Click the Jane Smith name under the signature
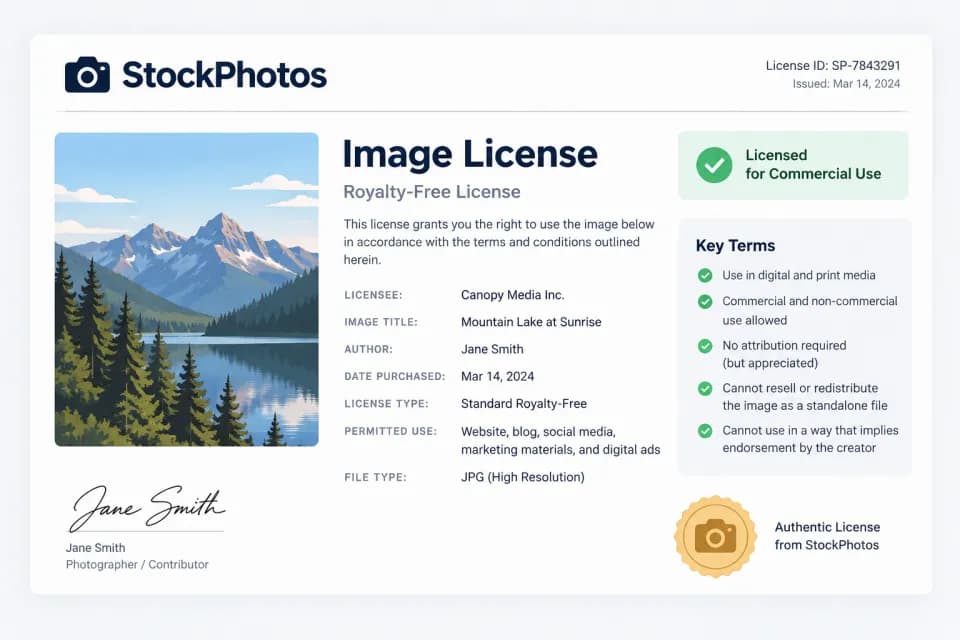The height and width of the screenshot is (640, 960). (96, 548)
